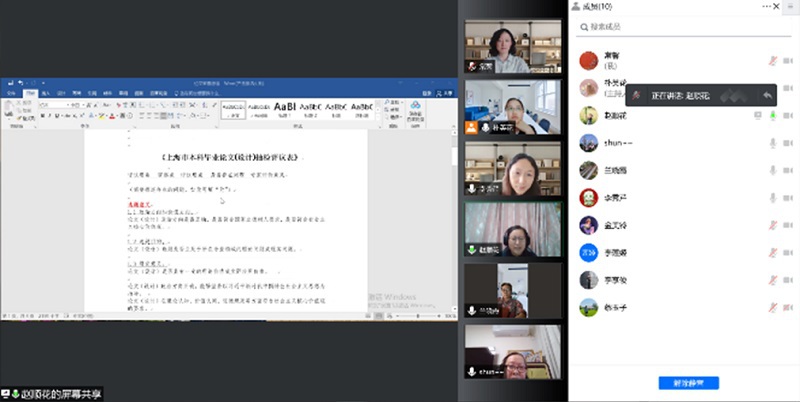Click the blue unmute button at panel bottom

688,383
